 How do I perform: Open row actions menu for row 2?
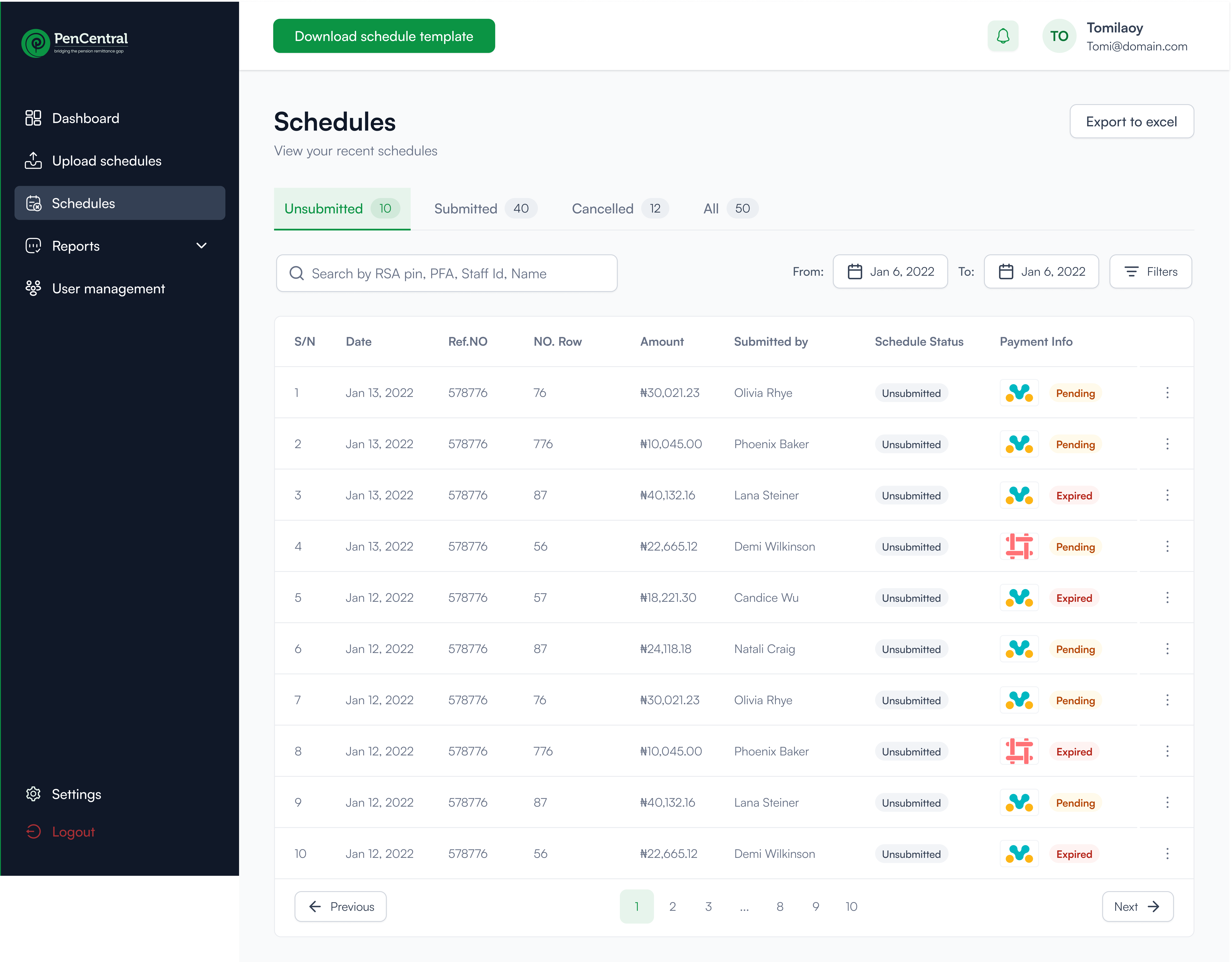(1167, 444)
